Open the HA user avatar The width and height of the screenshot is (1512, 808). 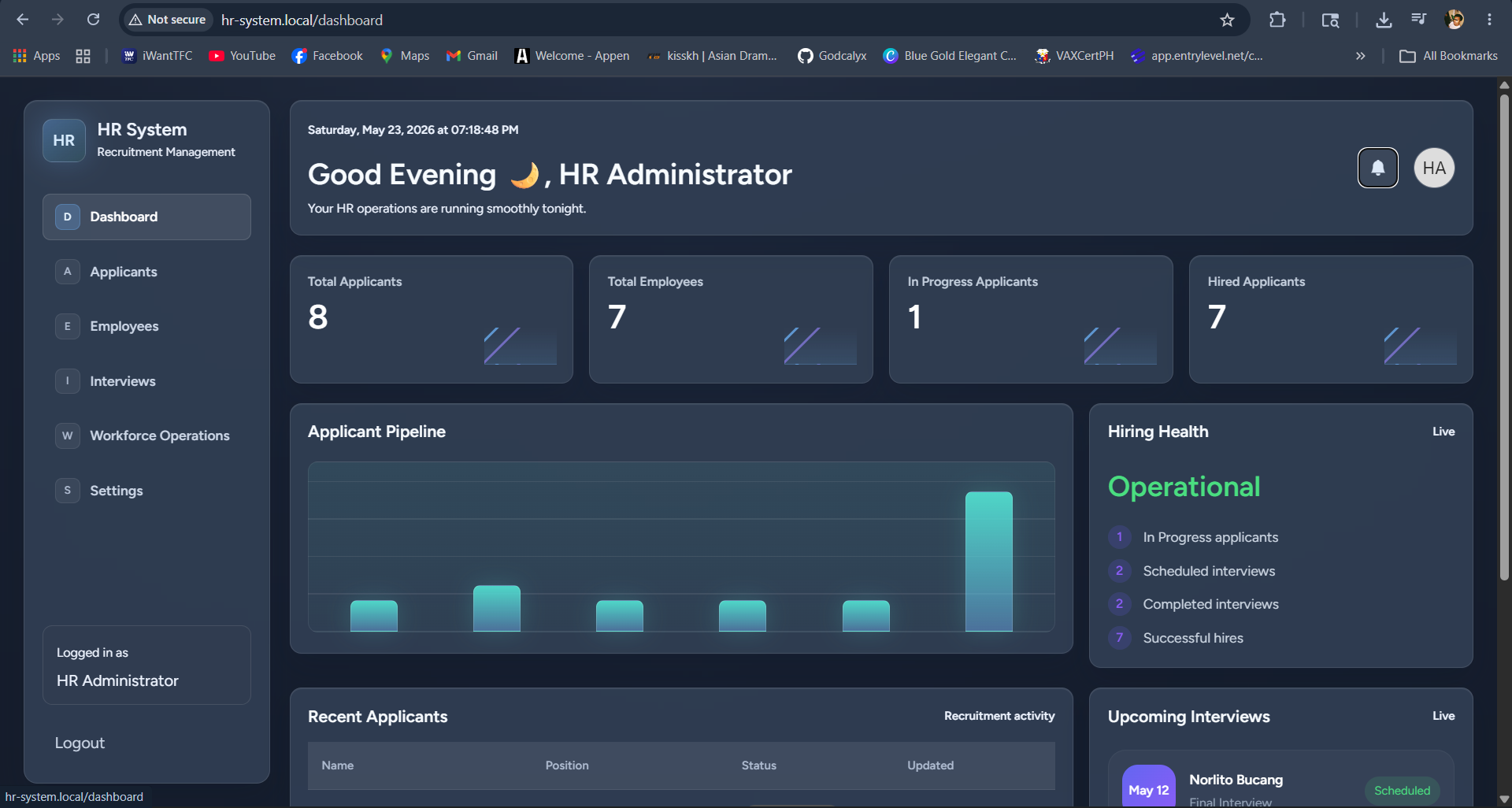click(x=1434, y=168)
